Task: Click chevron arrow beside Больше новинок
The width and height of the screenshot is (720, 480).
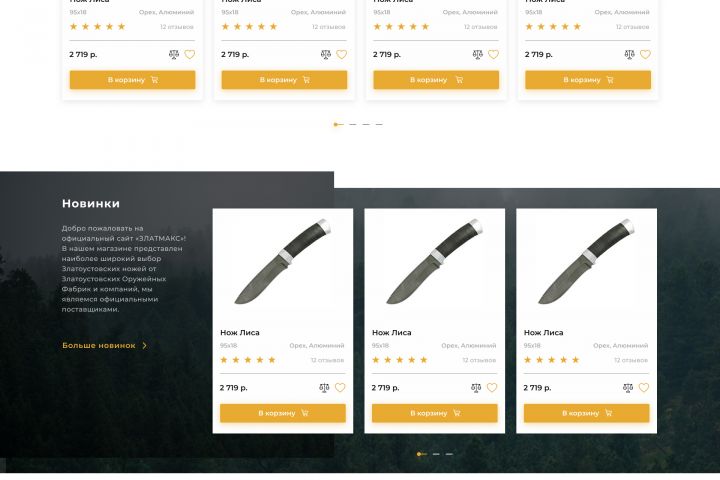Action: (x=145, y=345)
